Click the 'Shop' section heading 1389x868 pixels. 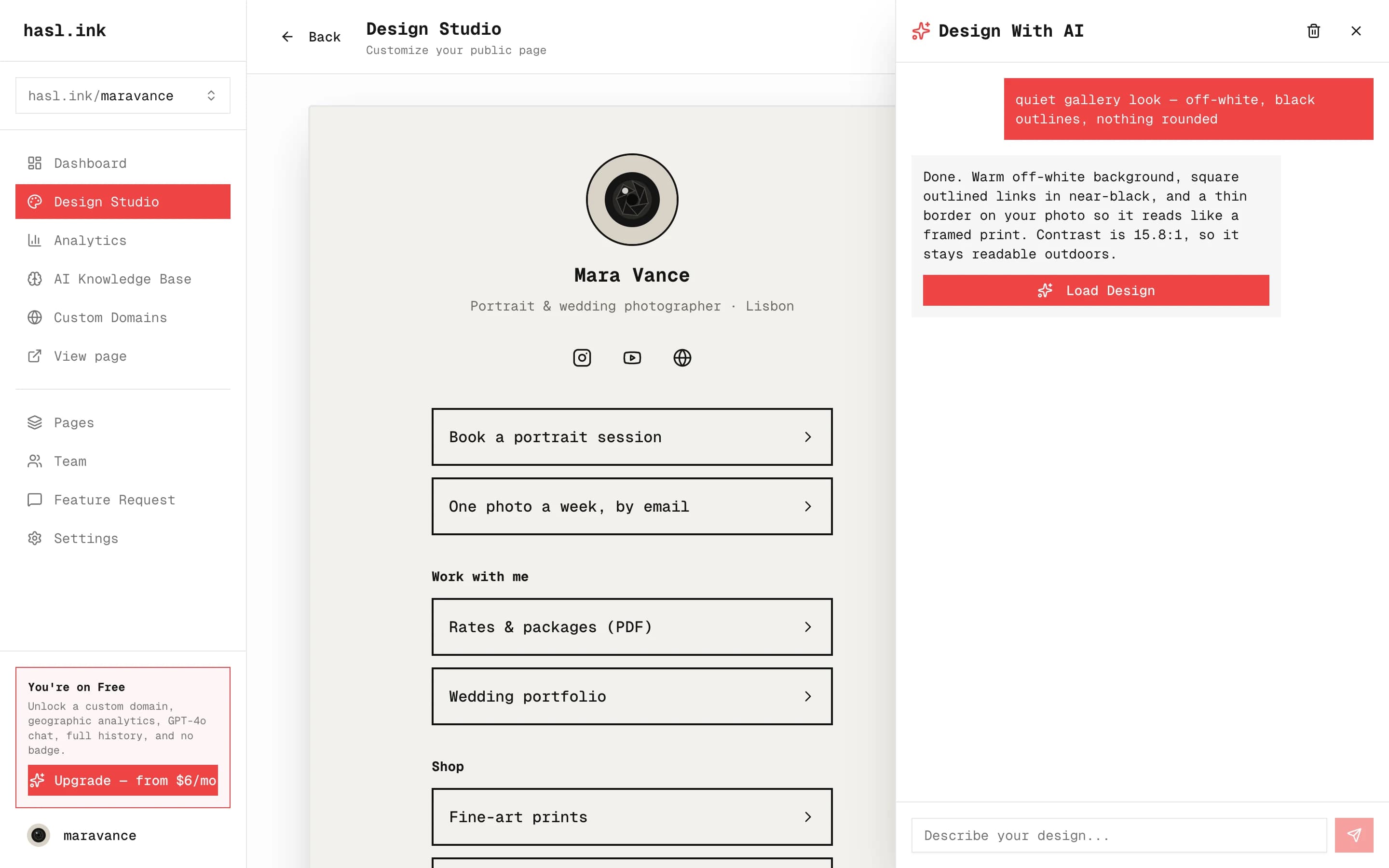point(448,766)
